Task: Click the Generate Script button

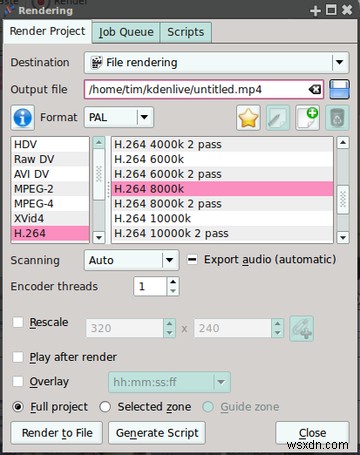Action: coord(157,433)
